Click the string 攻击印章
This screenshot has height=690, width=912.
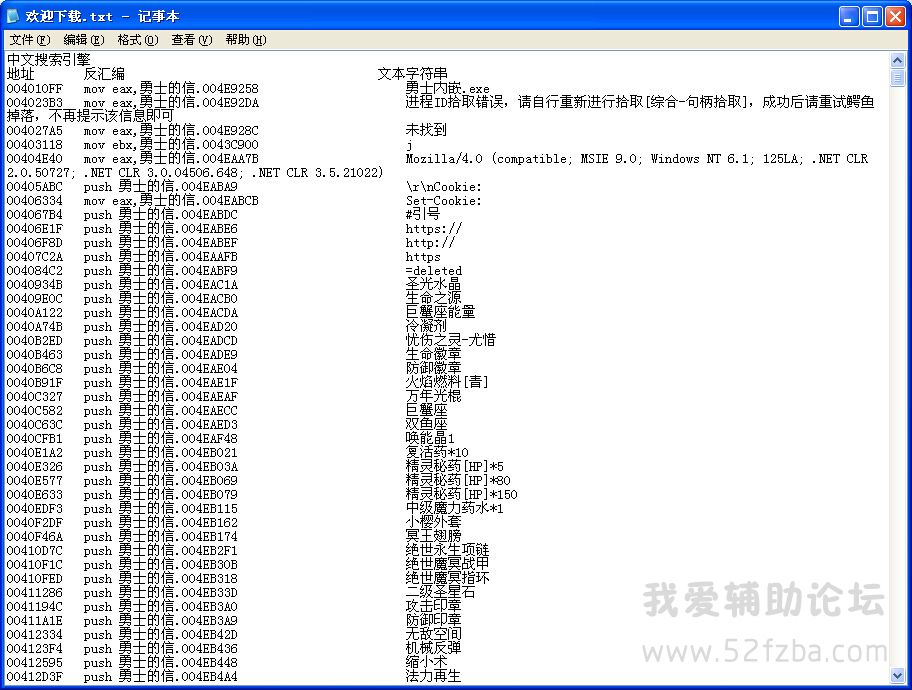click(433, 606)
